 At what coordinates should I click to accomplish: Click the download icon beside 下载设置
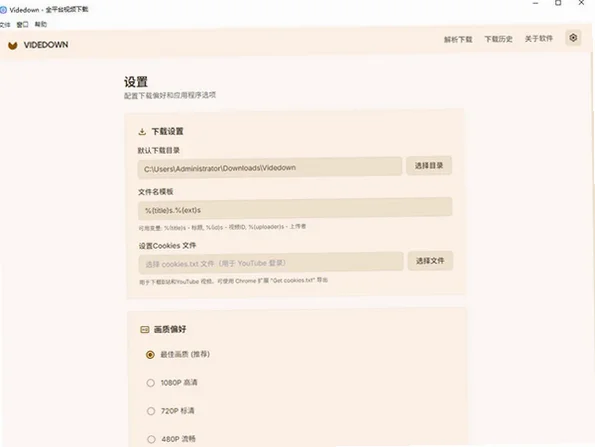142,132
